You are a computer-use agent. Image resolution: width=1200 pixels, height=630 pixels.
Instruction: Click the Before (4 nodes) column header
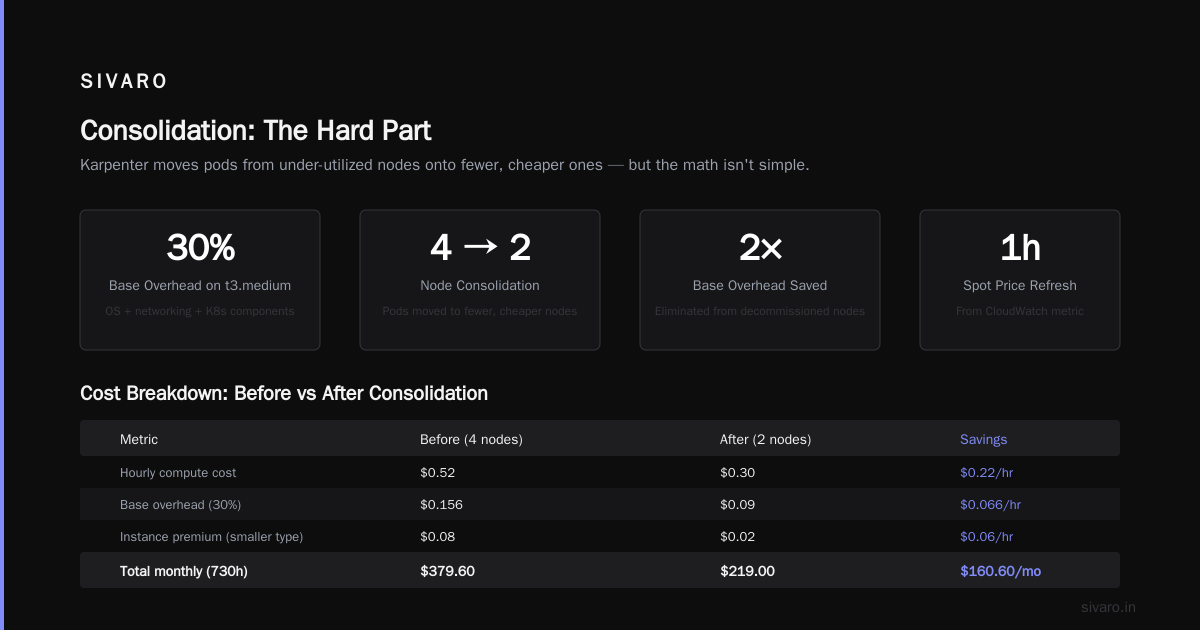coord(471,439)
